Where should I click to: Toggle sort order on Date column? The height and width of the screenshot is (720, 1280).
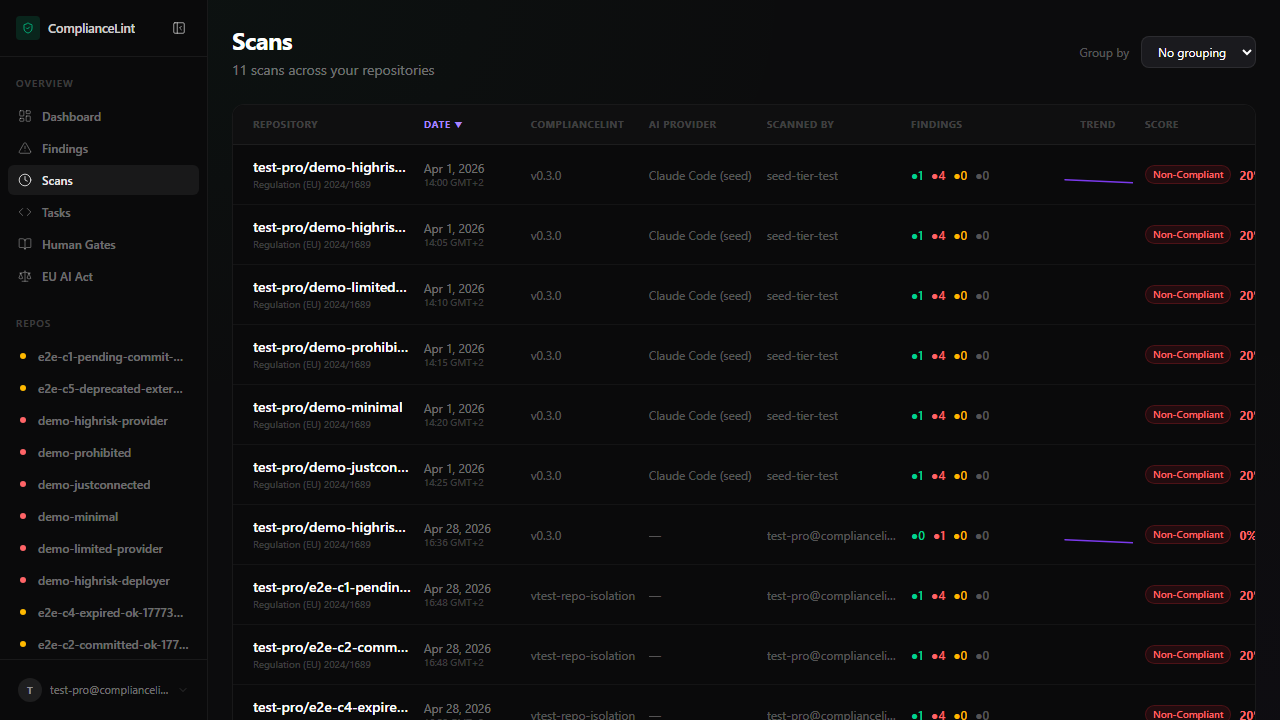coord(443,125)
